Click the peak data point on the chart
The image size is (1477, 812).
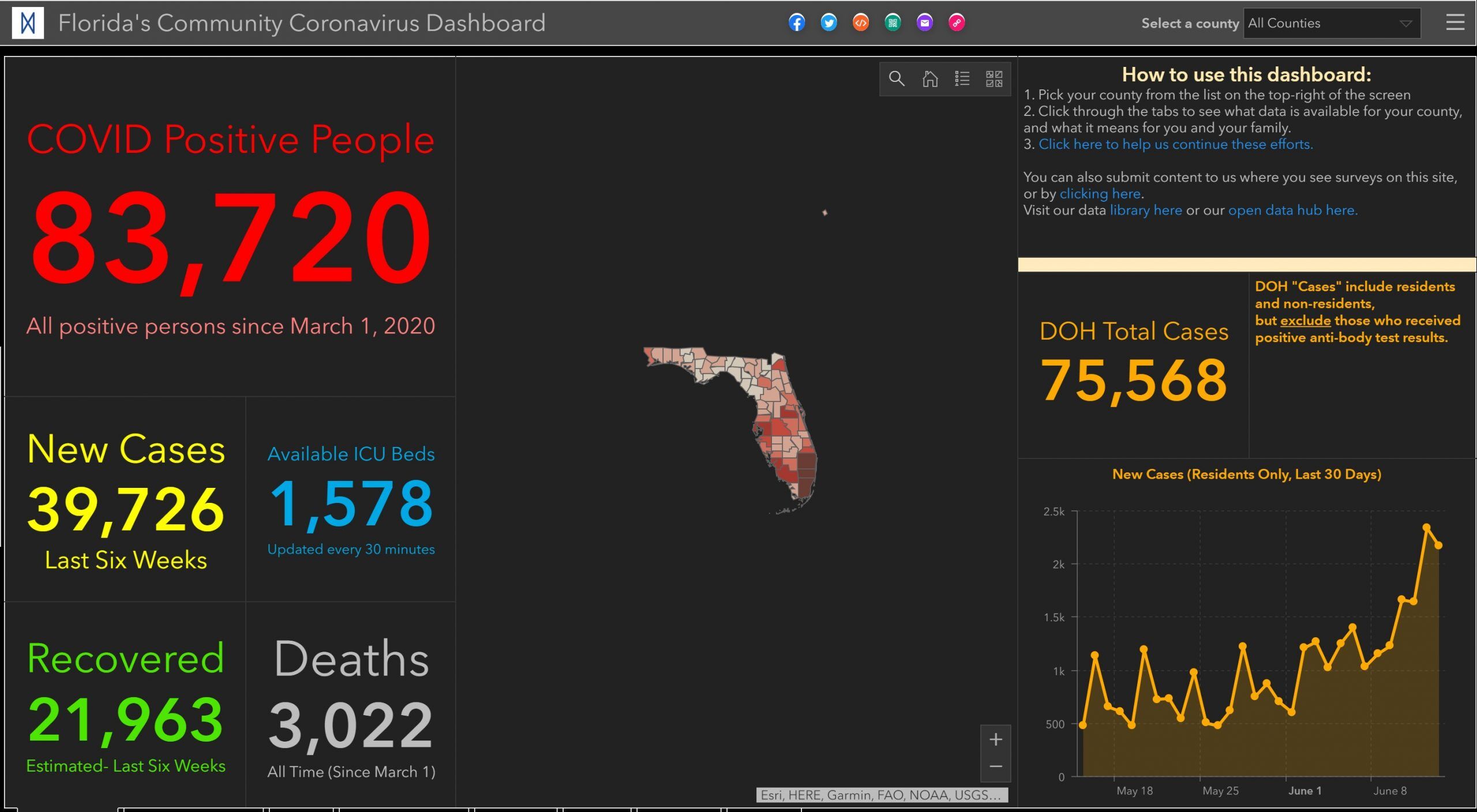(1426, 527)
